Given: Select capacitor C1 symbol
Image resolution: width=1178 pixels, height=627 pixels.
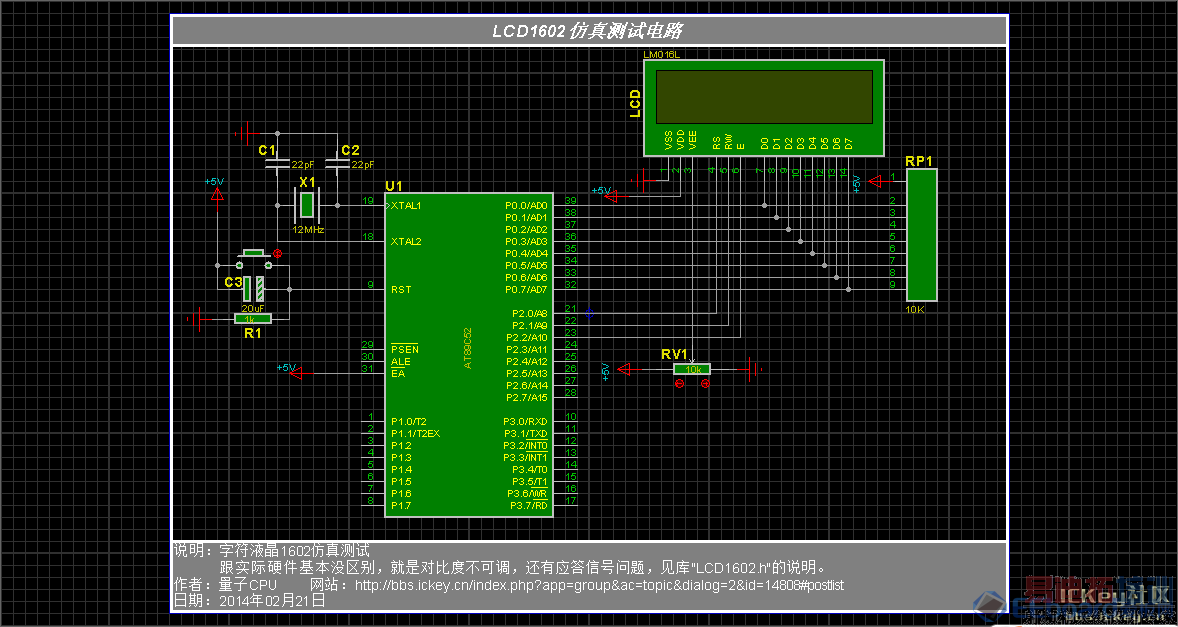Looking at the screenshot, I should 277,163.
